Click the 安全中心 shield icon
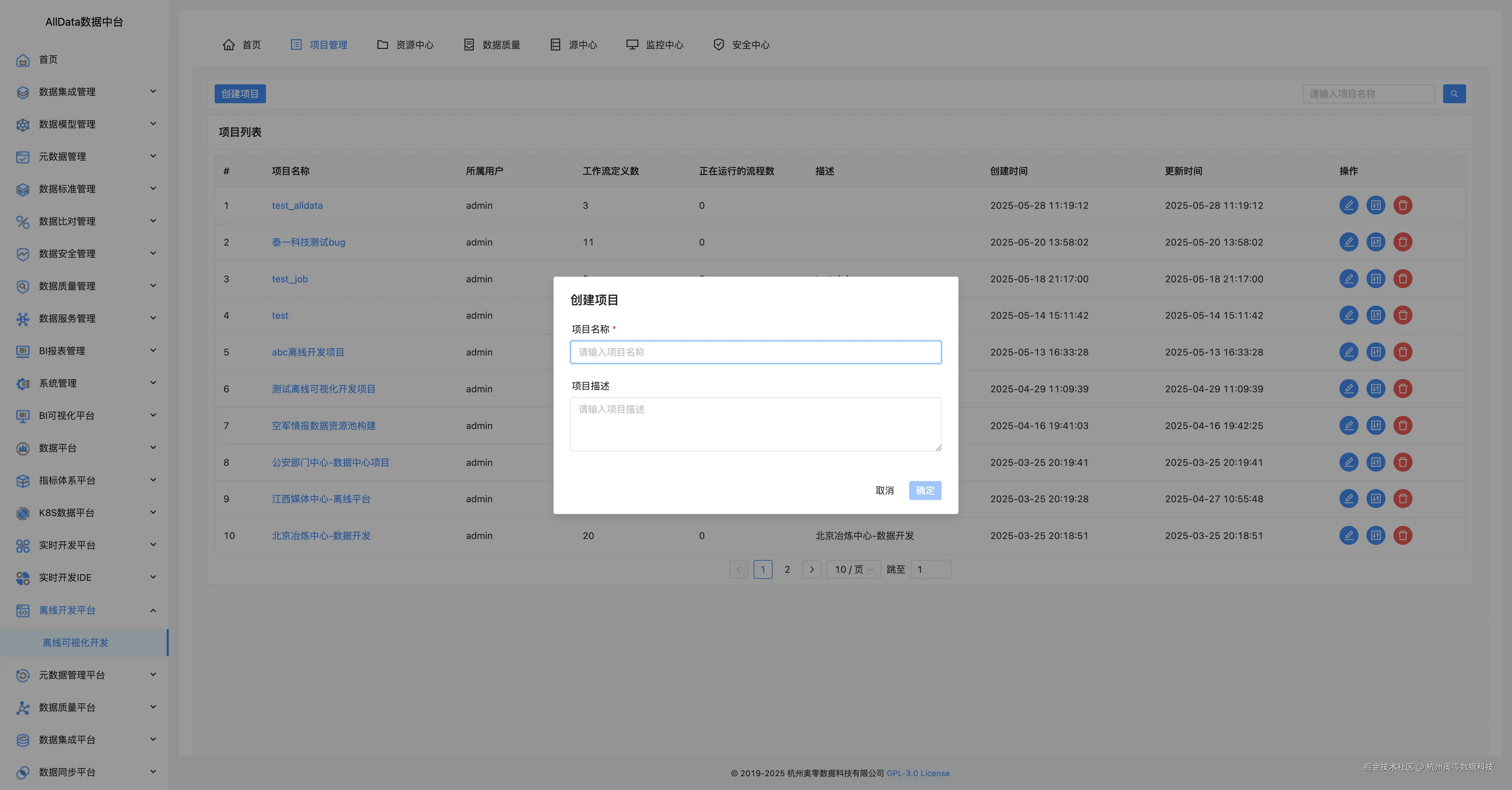This screenshot has height=790, width=1512. [x=719, y=45]
